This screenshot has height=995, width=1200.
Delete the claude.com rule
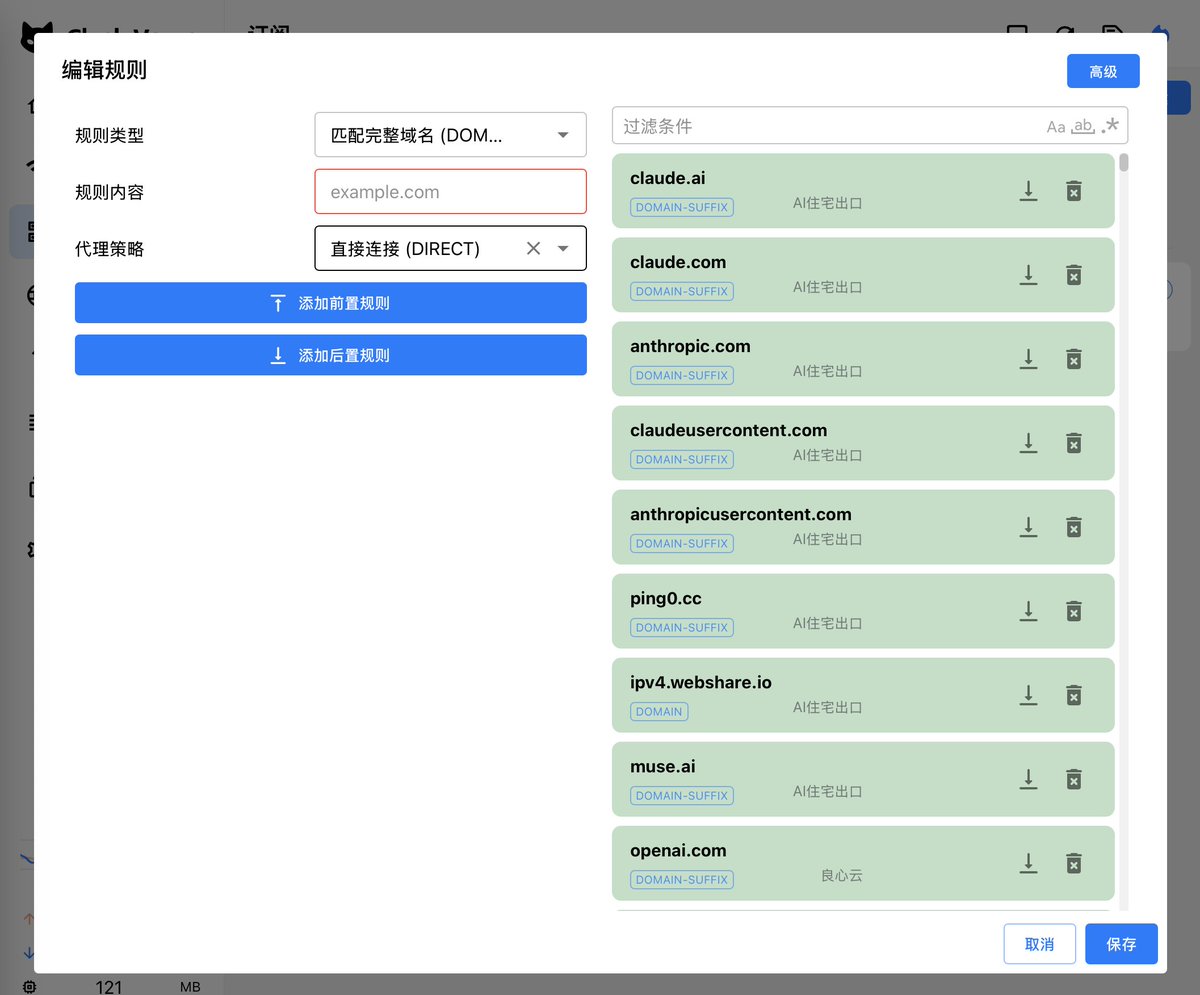[x=1073, y=275]
